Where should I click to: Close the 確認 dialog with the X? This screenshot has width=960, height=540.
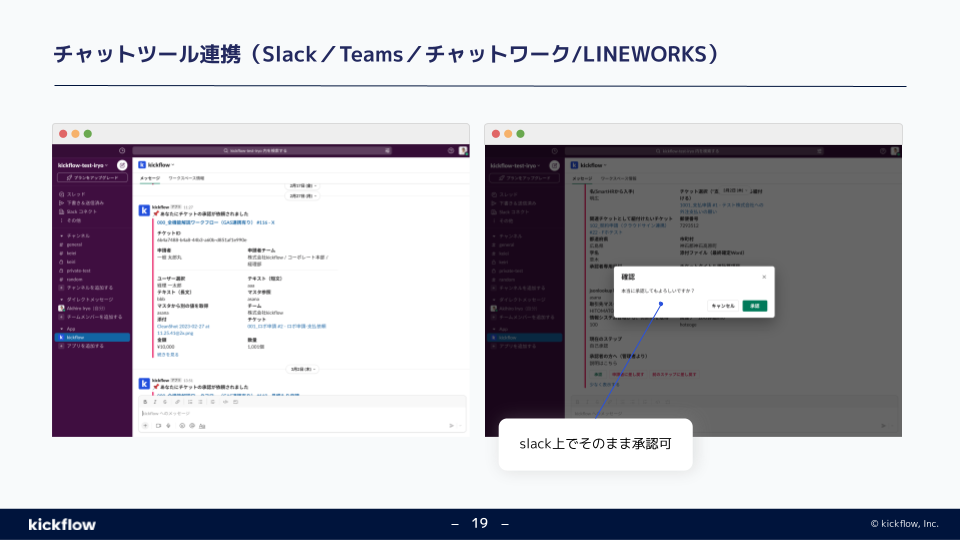[764, 276]
